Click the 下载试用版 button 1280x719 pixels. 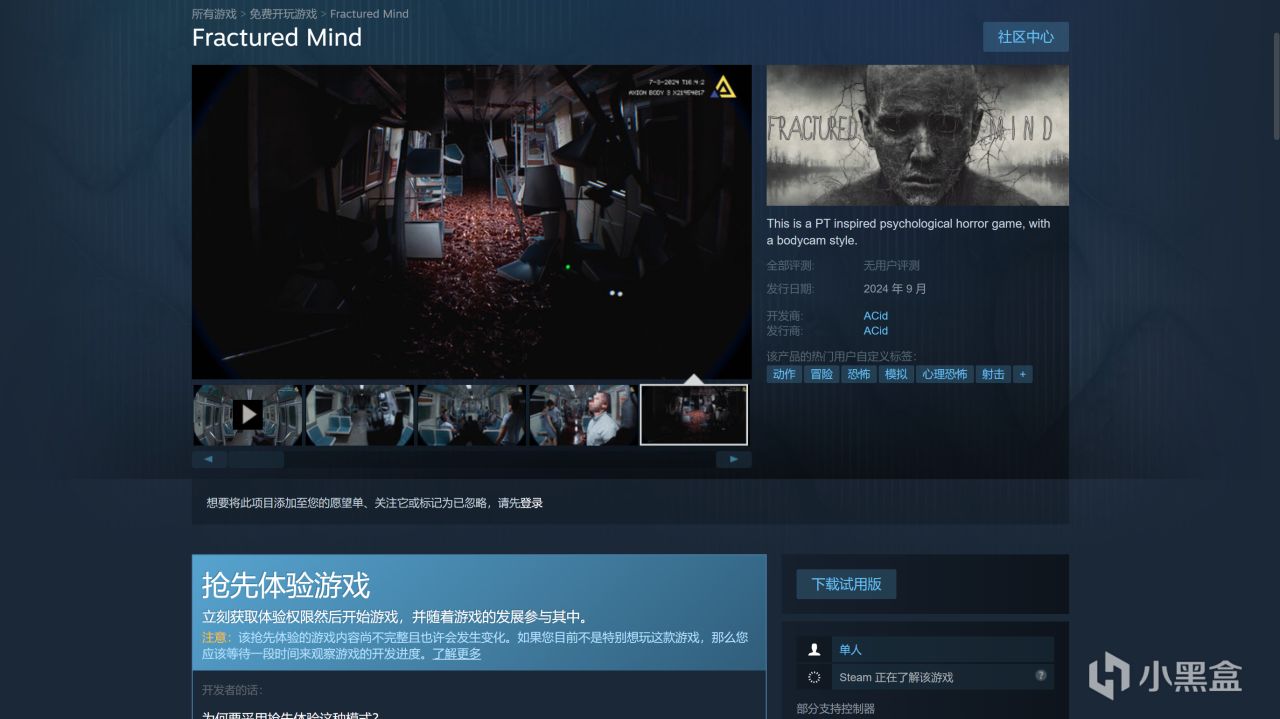(x=847, y=584)
